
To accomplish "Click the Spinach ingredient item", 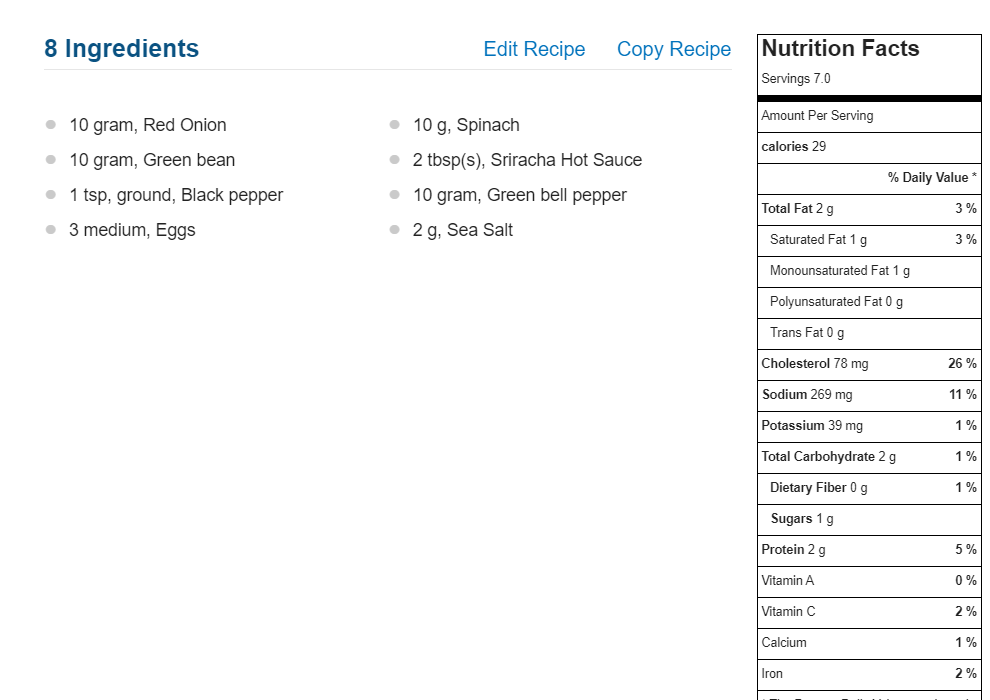I will 466,125.
